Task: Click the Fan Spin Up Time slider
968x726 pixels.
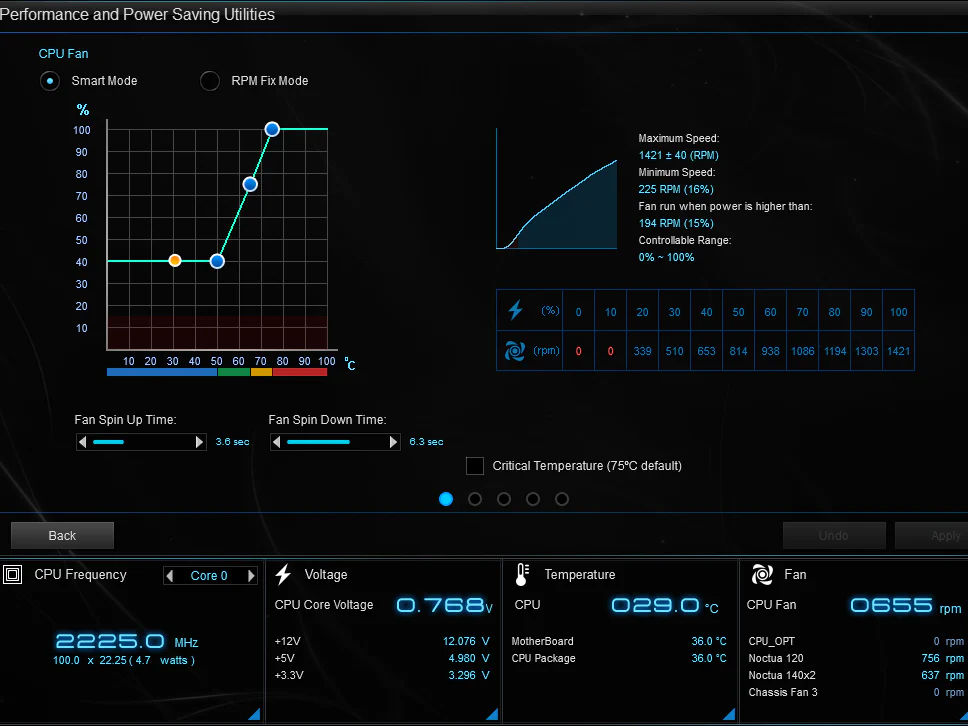Action: click(140, 442)
